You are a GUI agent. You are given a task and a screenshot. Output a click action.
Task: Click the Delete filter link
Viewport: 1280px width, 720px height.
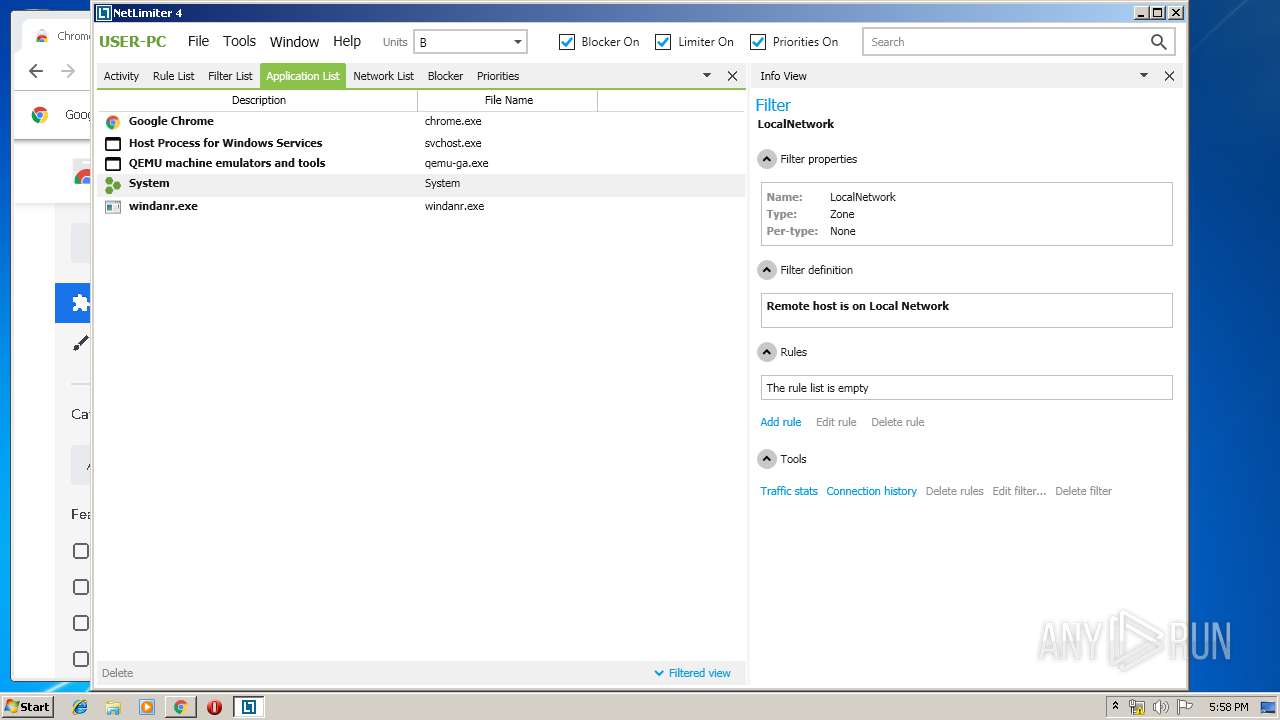tap(1083, 491)
